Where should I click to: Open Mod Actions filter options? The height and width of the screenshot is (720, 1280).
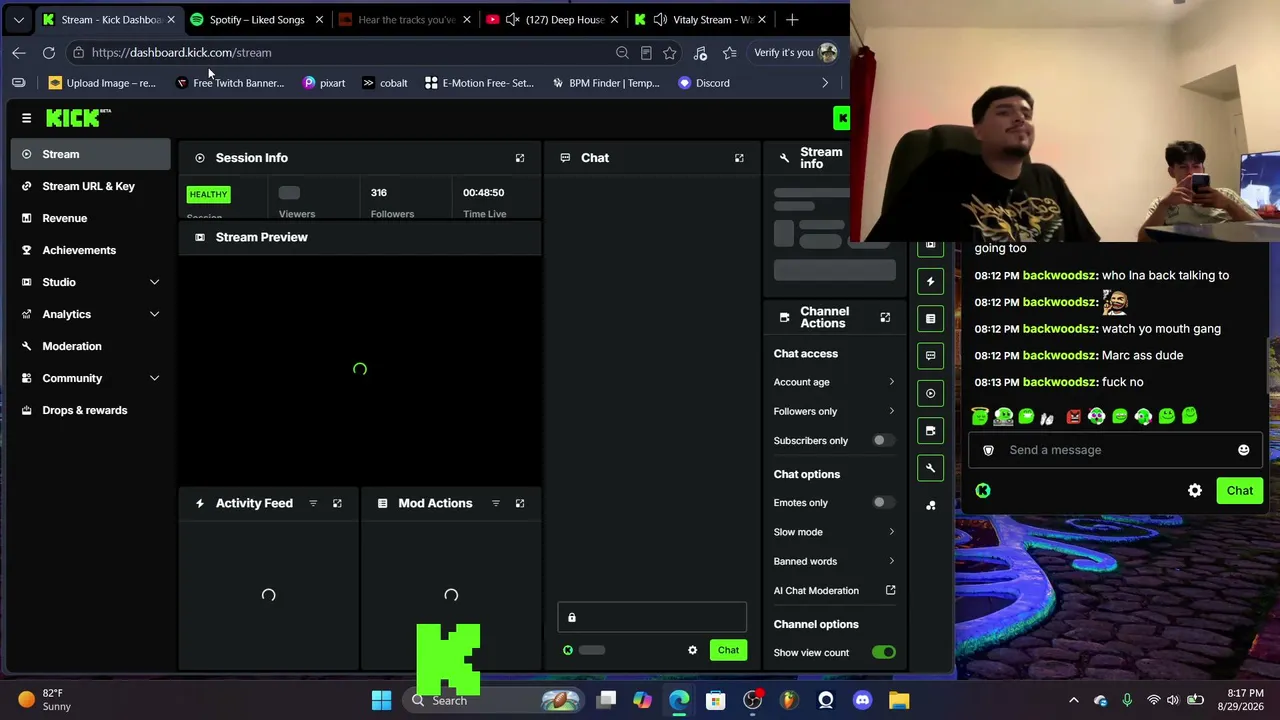496,503
